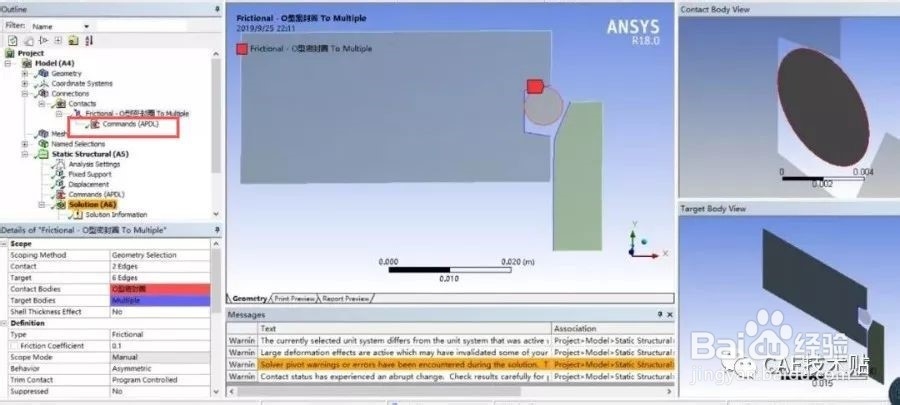The image size is (900, 405).
Task: Collapse the Contacts tree node
Action: [41, 104]
